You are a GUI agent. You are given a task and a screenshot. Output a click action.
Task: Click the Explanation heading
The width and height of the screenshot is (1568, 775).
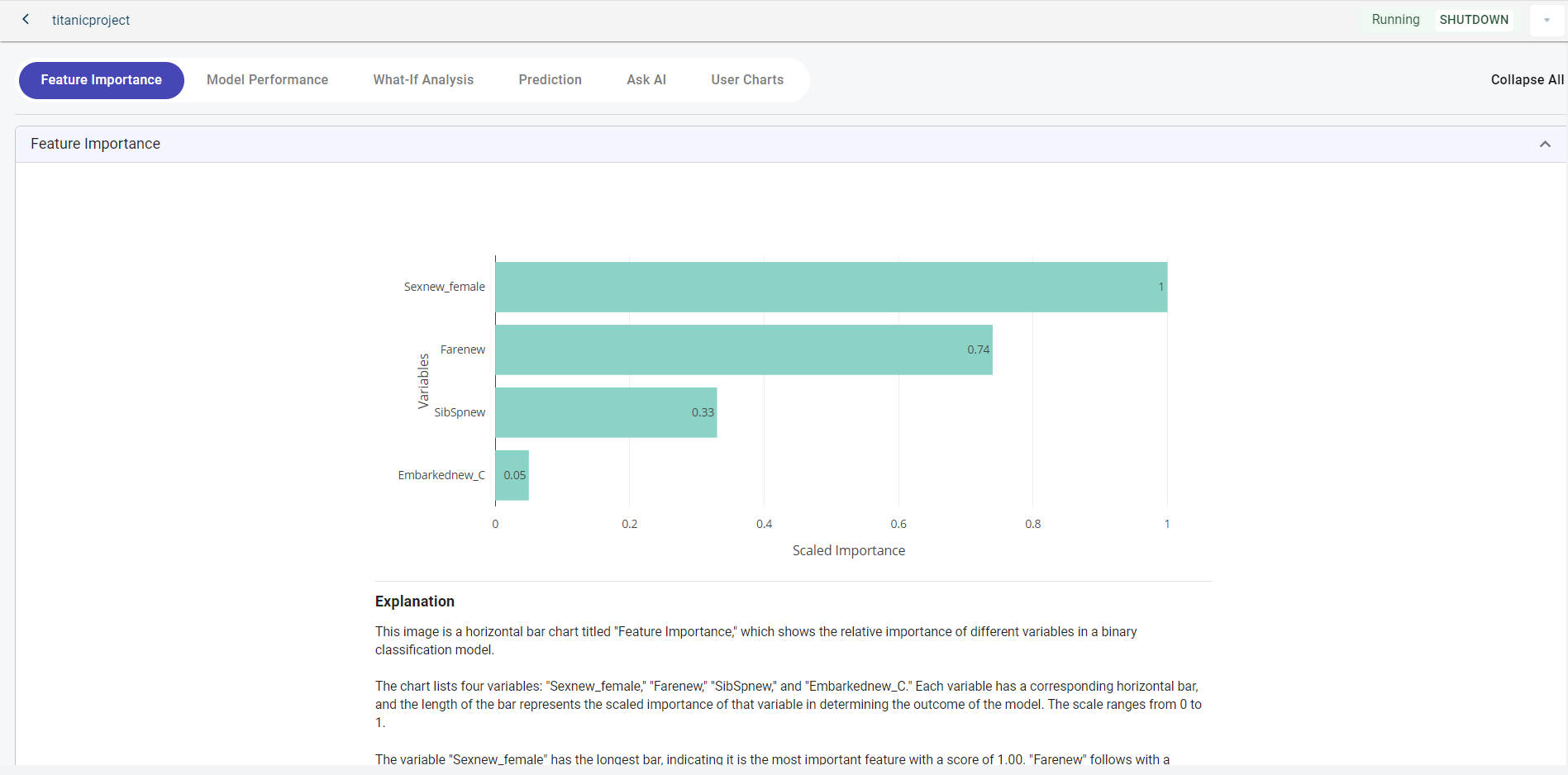tap(414, 601)
